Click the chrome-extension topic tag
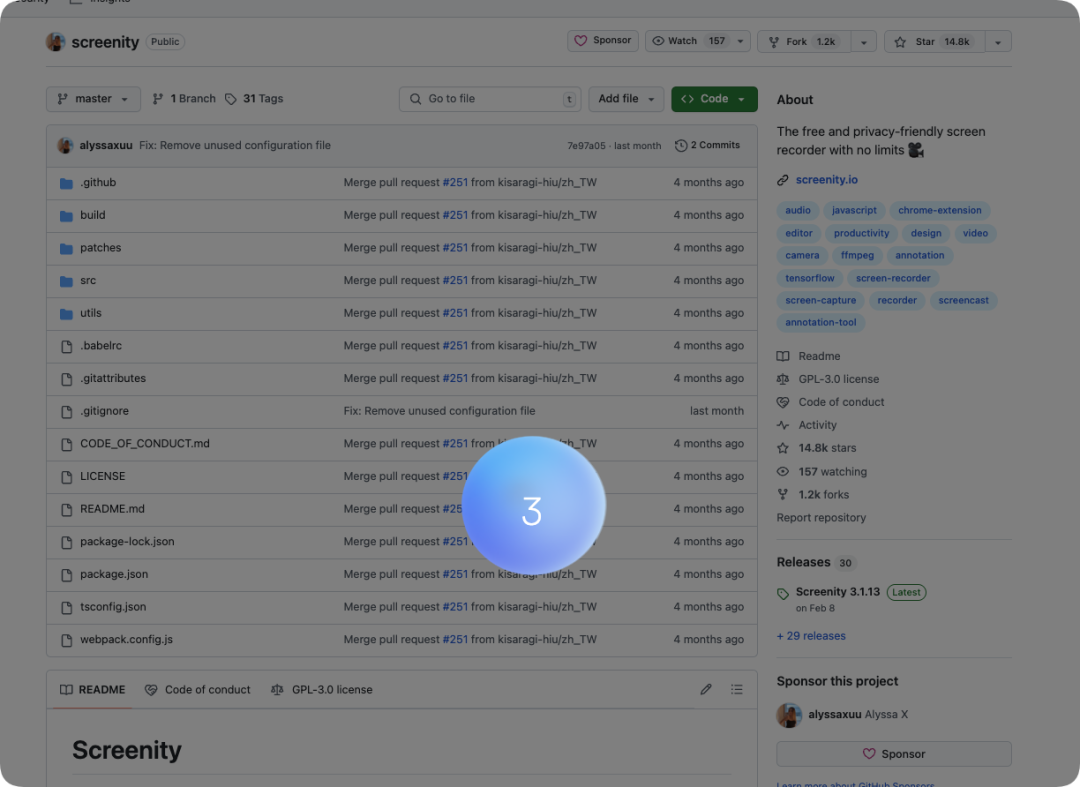This screenshot has height=787, width=1080. 939,211
